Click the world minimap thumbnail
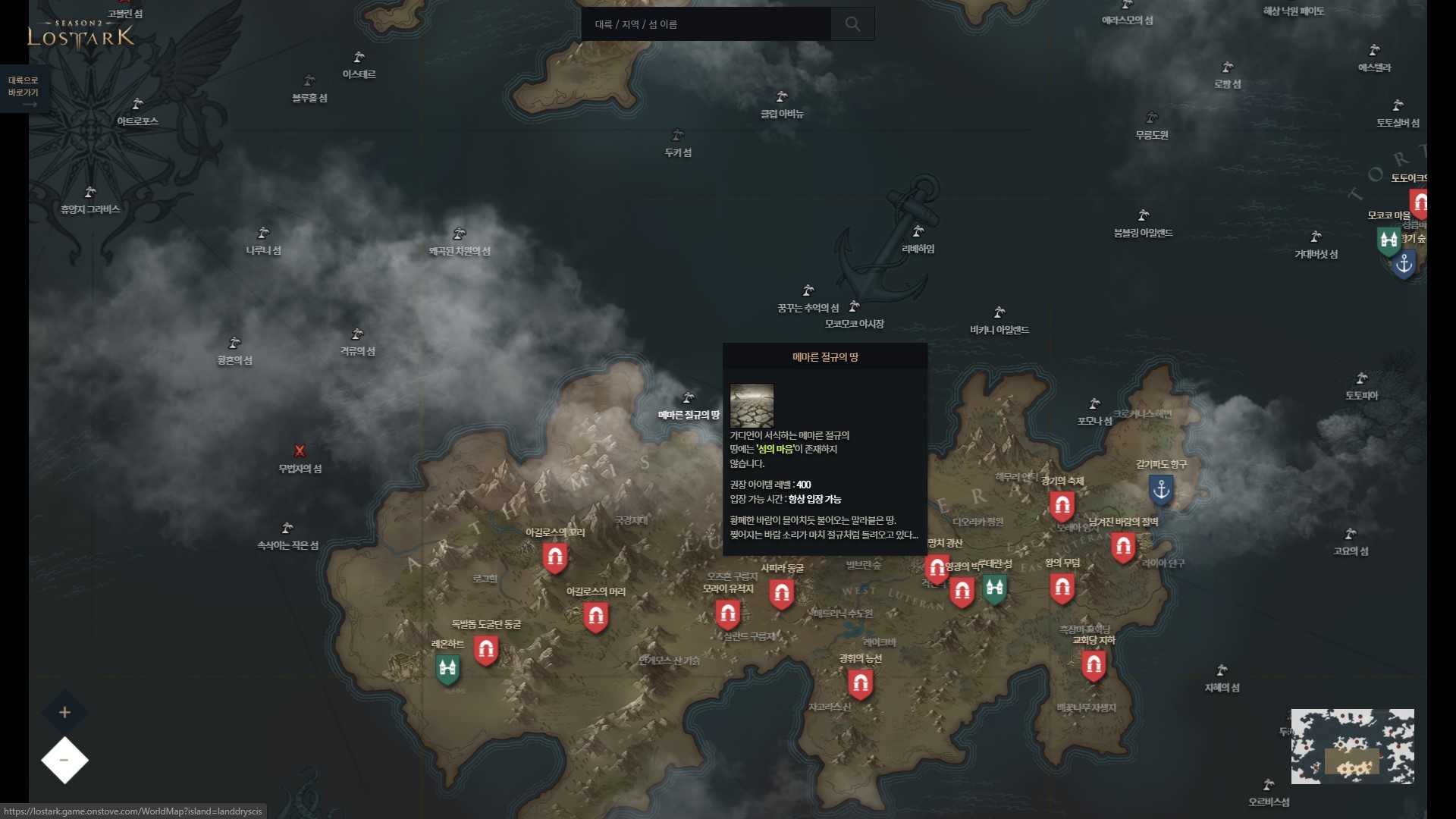This screenshot has width=1456, height=819. 1352,746
